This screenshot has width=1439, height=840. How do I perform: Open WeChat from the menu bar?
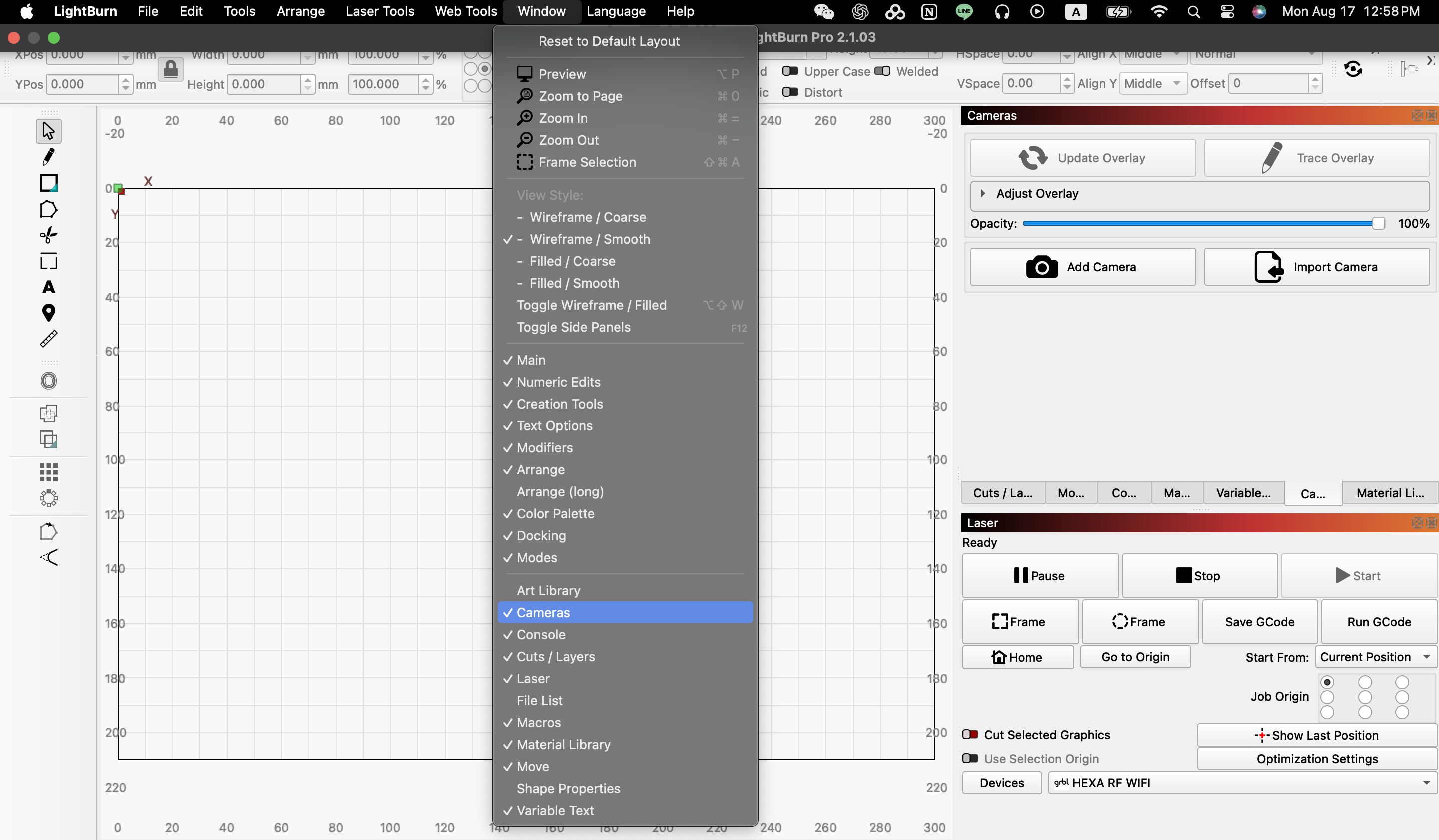pos(824,11)
